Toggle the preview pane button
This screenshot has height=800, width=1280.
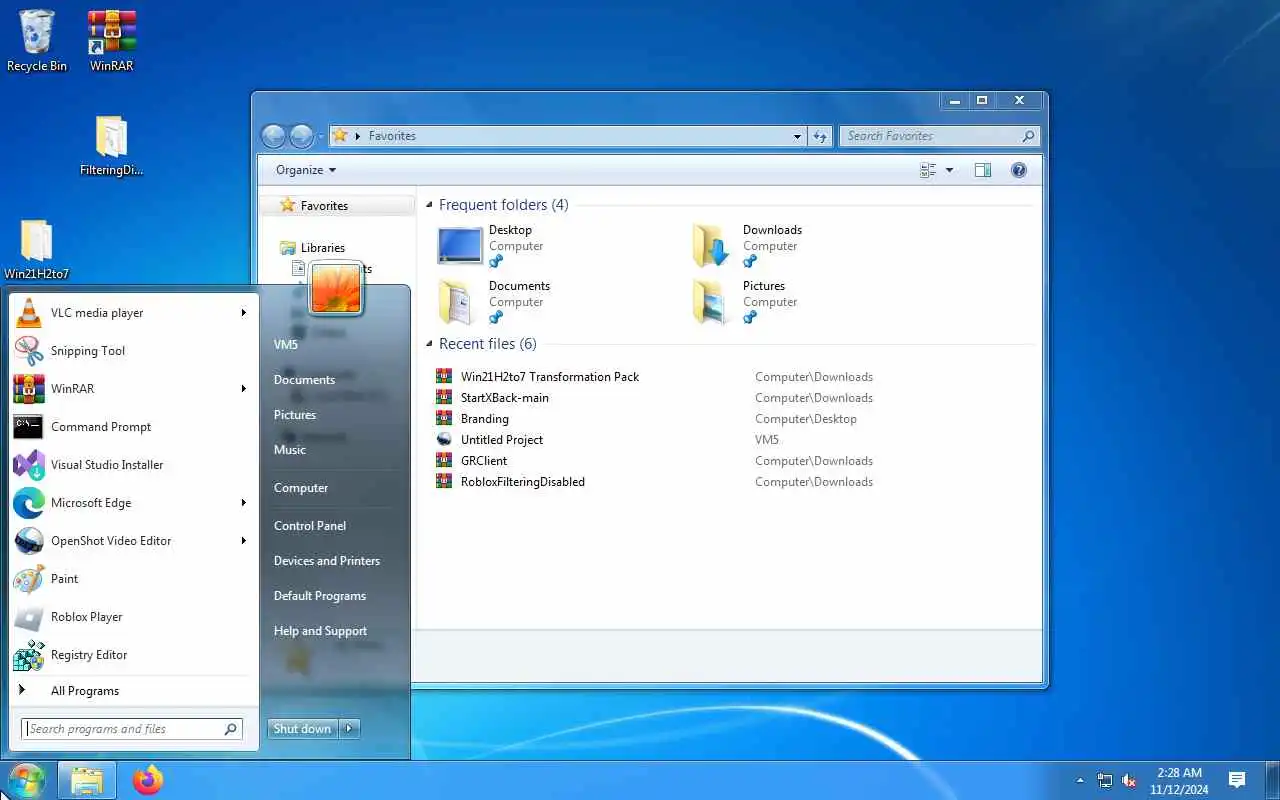point(983,170)
